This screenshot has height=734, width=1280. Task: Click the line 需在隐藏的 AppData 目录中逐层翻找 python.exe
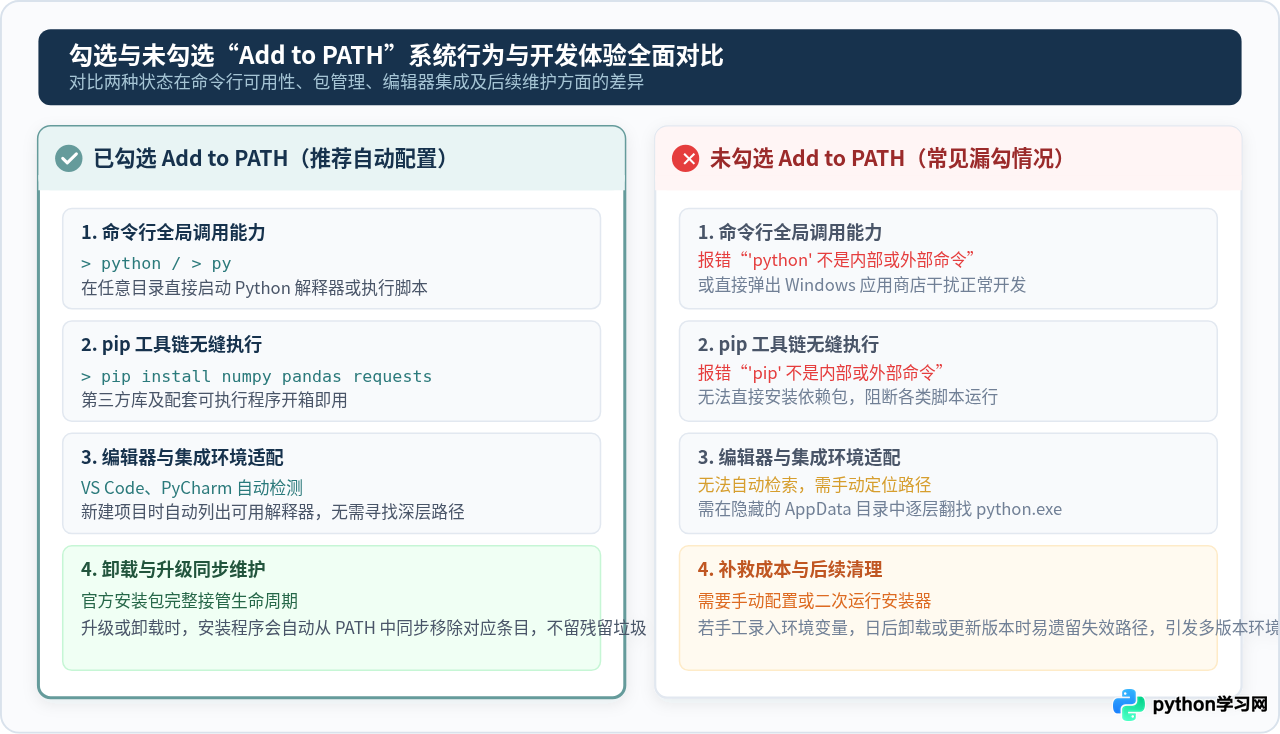[x=880, y=509]
